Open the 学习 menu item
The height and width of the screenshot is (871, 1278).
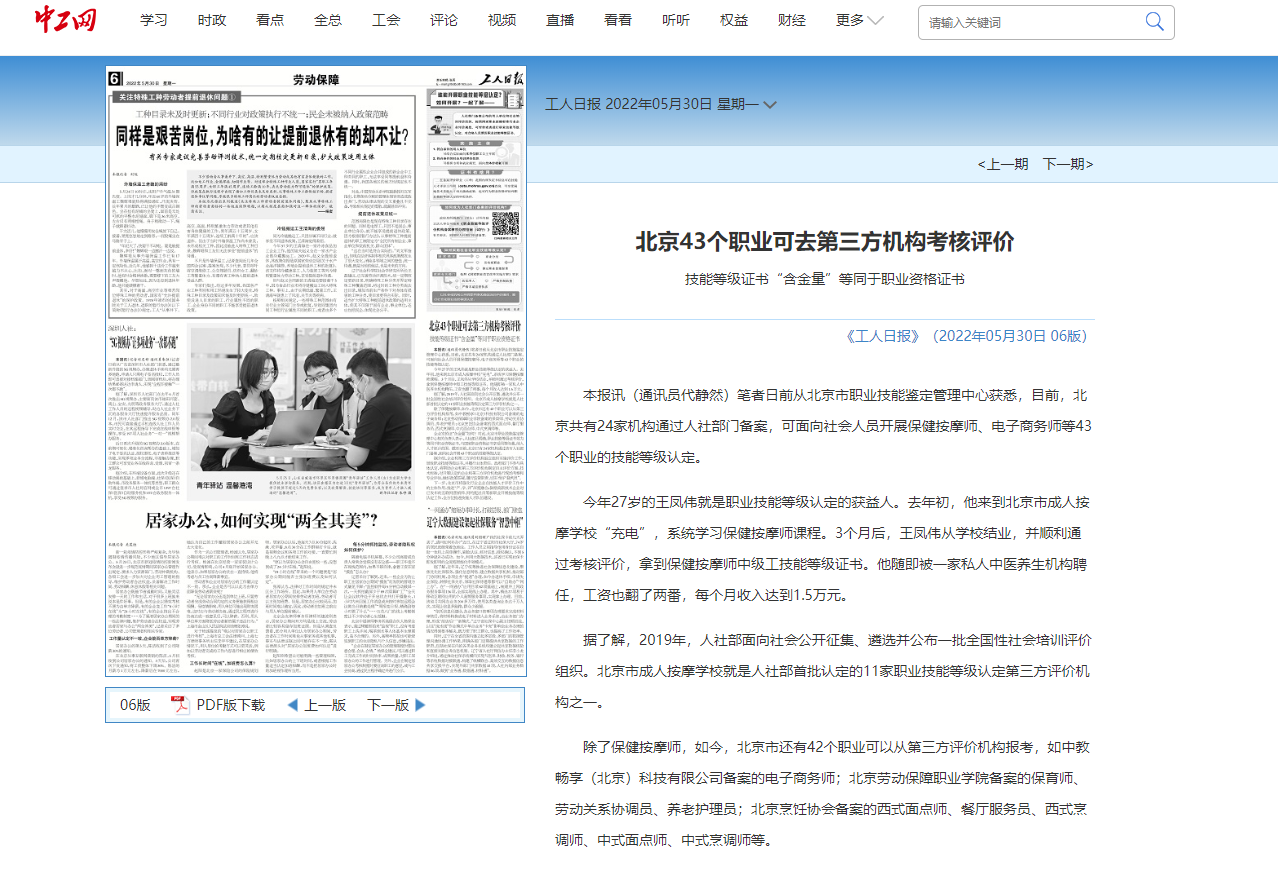click(154, 20)
